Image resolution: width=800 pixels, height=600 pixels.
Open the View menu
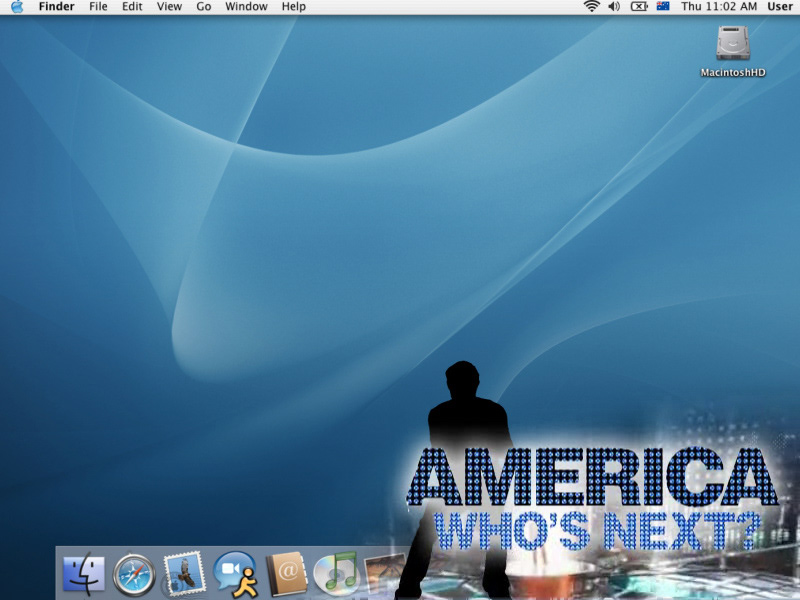pyautogui.click(x=169, y=7)
